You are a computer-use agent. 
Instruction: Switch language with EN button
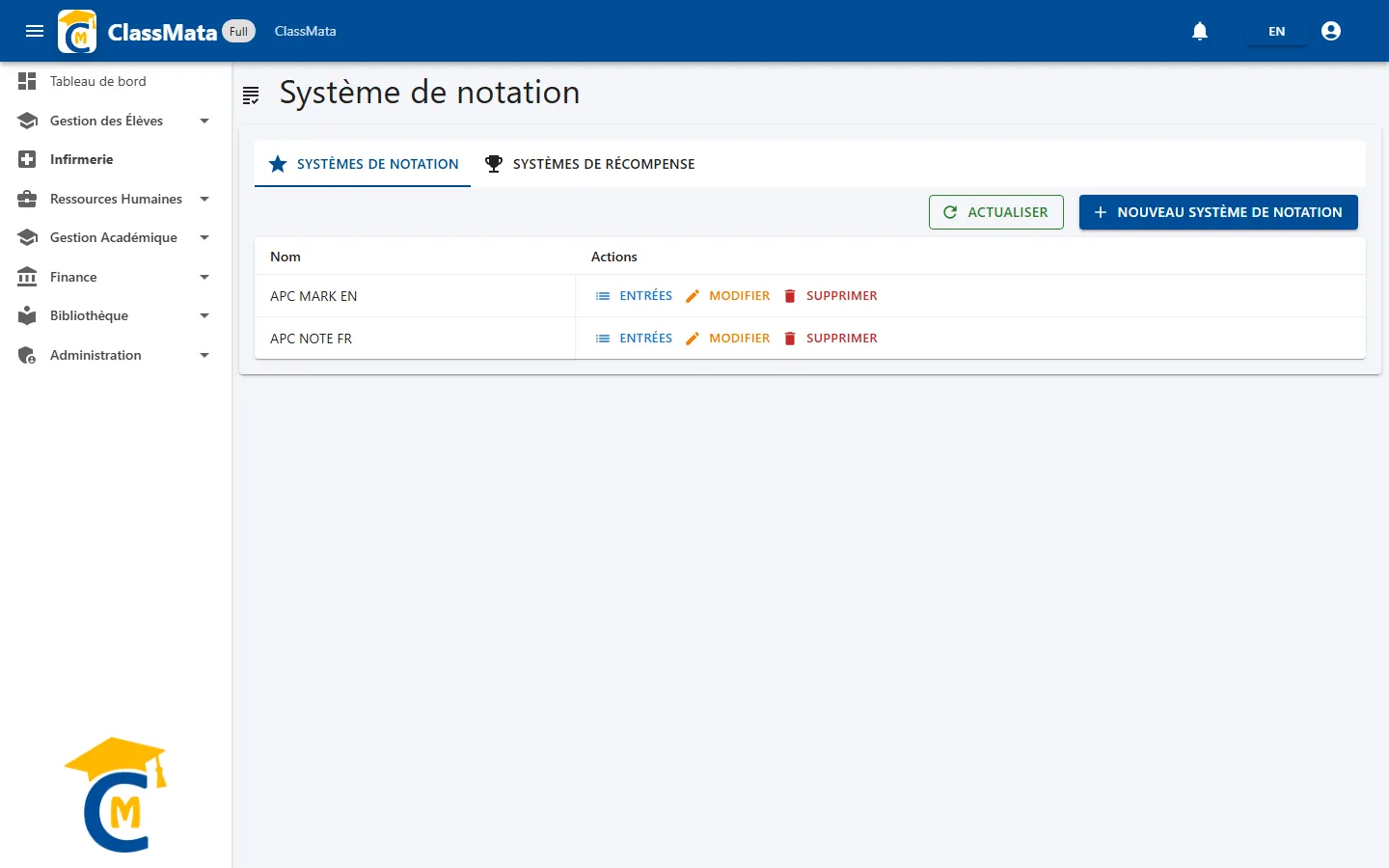coord(1276,31)
